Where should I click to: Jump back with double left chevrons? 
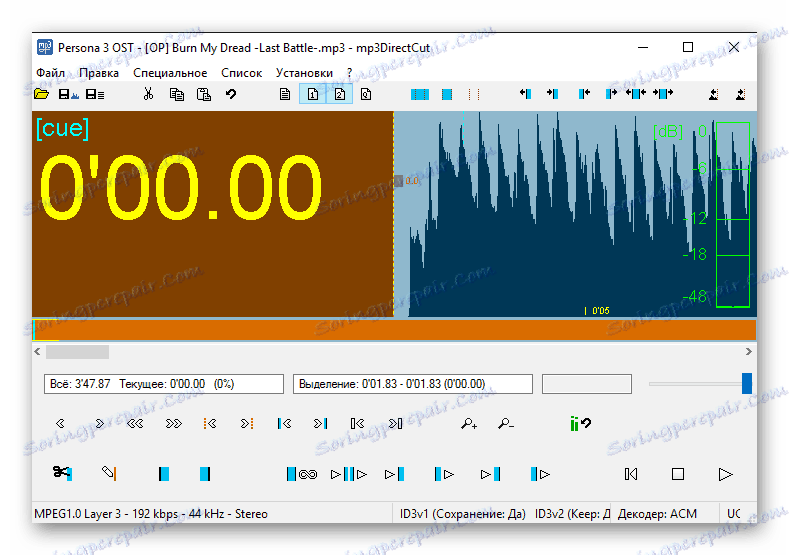(135, 424)
